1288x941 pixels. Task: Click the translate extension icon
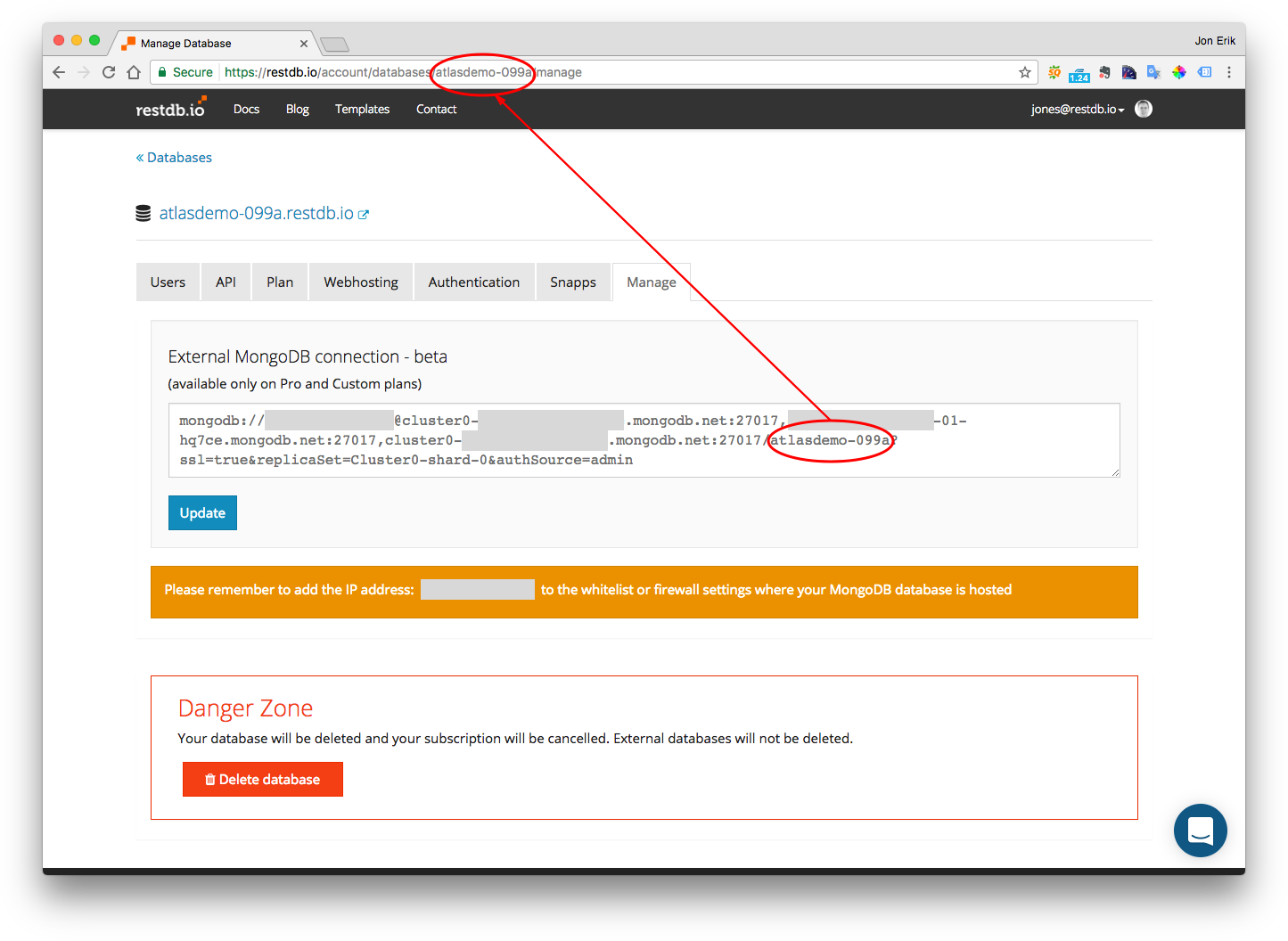pyautogui.click(x=1153, y=72)
